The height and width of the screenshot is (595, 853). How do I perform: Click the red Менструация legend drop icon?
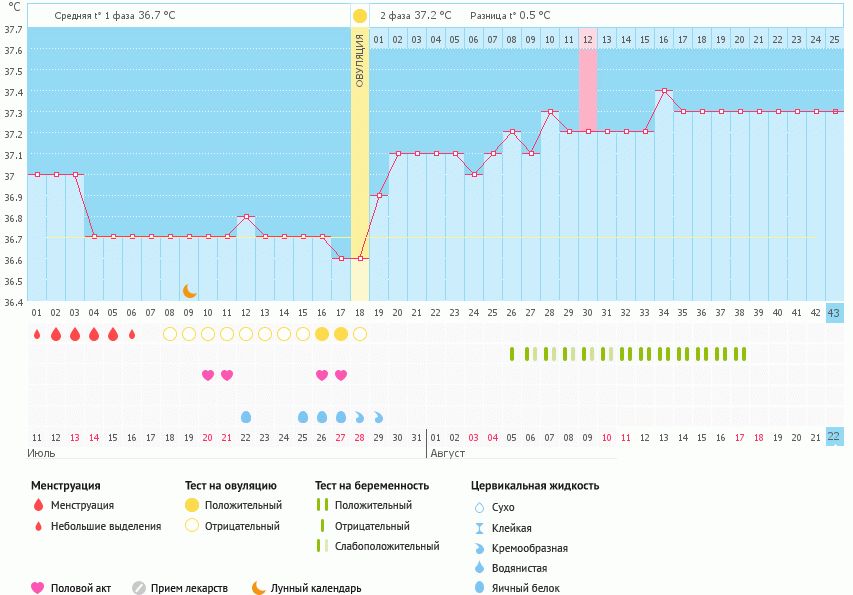(x=38, y=505)
